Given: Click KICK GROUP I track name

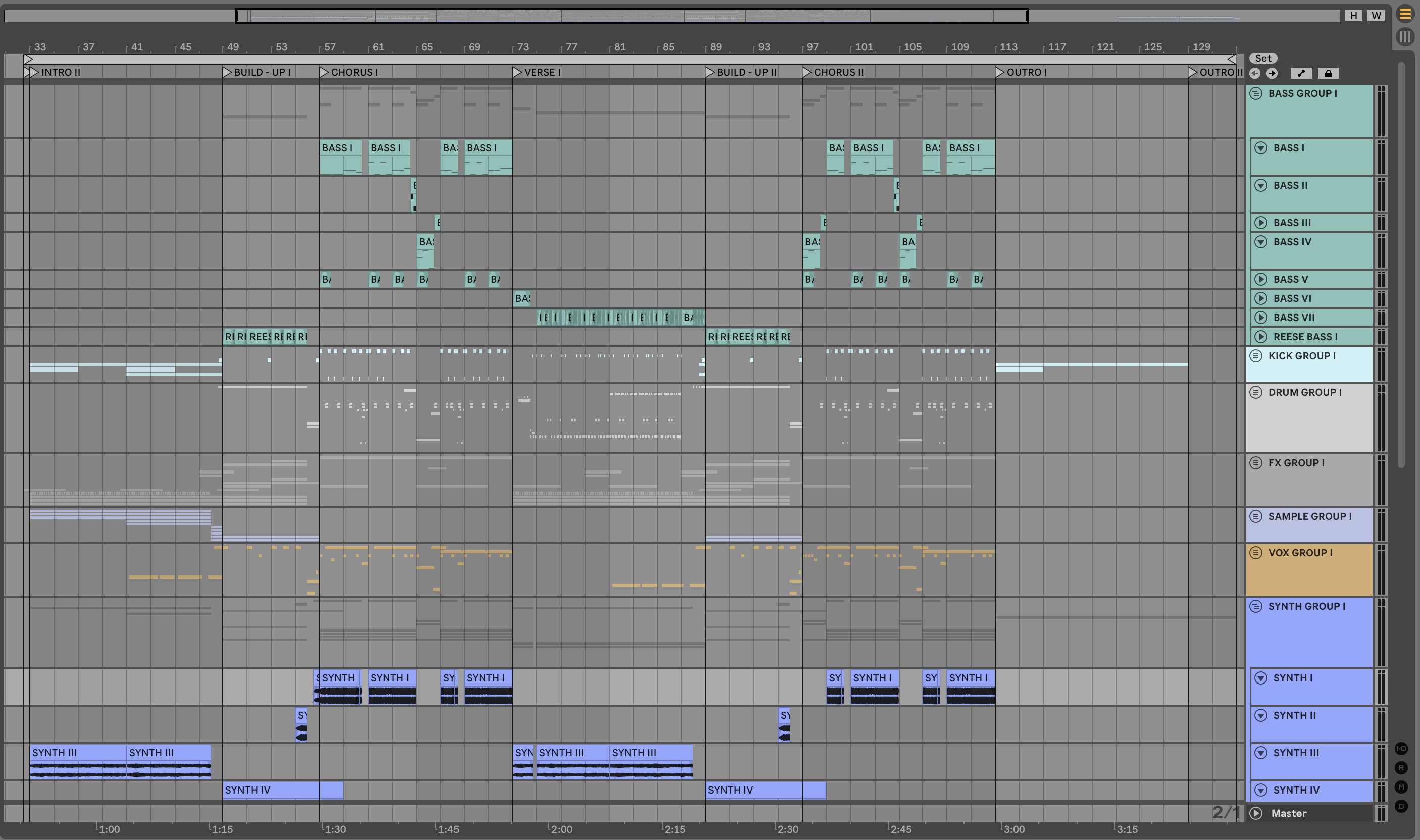Looking at the screenshot, I should pyautogui.click(x=1302, y=356).
